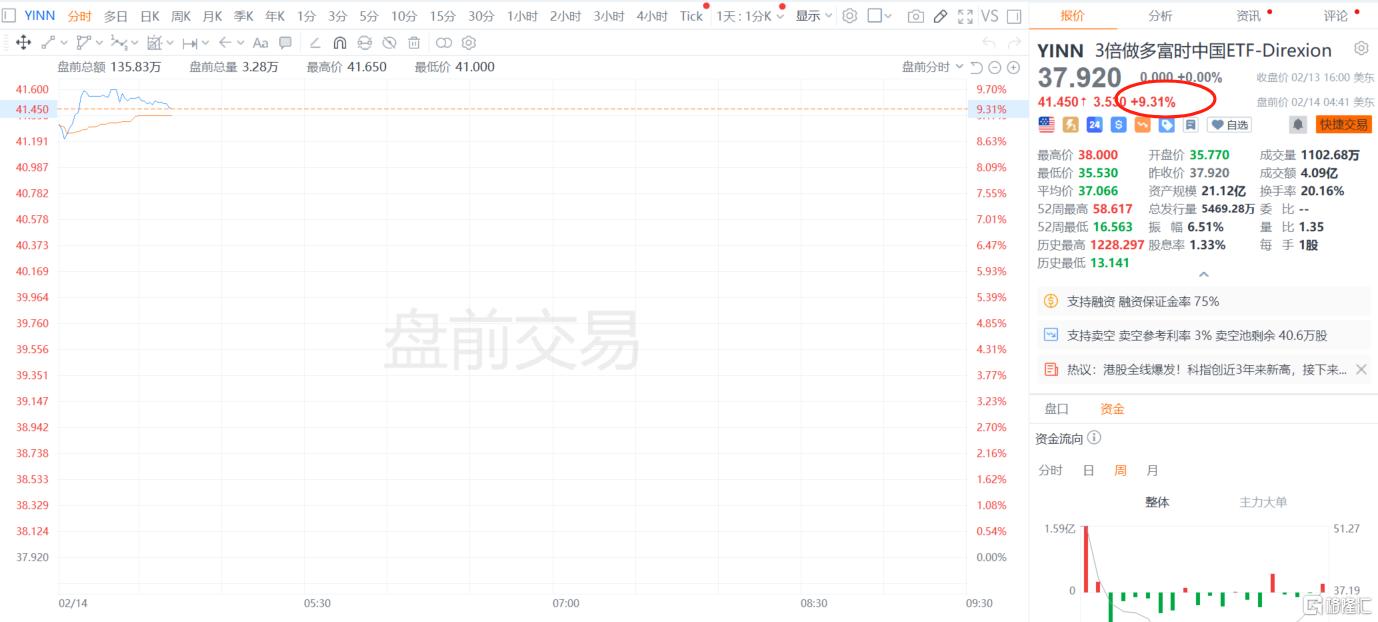Zoom in chart with plus circle
Viewport: 1378px width, 622px height.
[x=1013, y=67]
